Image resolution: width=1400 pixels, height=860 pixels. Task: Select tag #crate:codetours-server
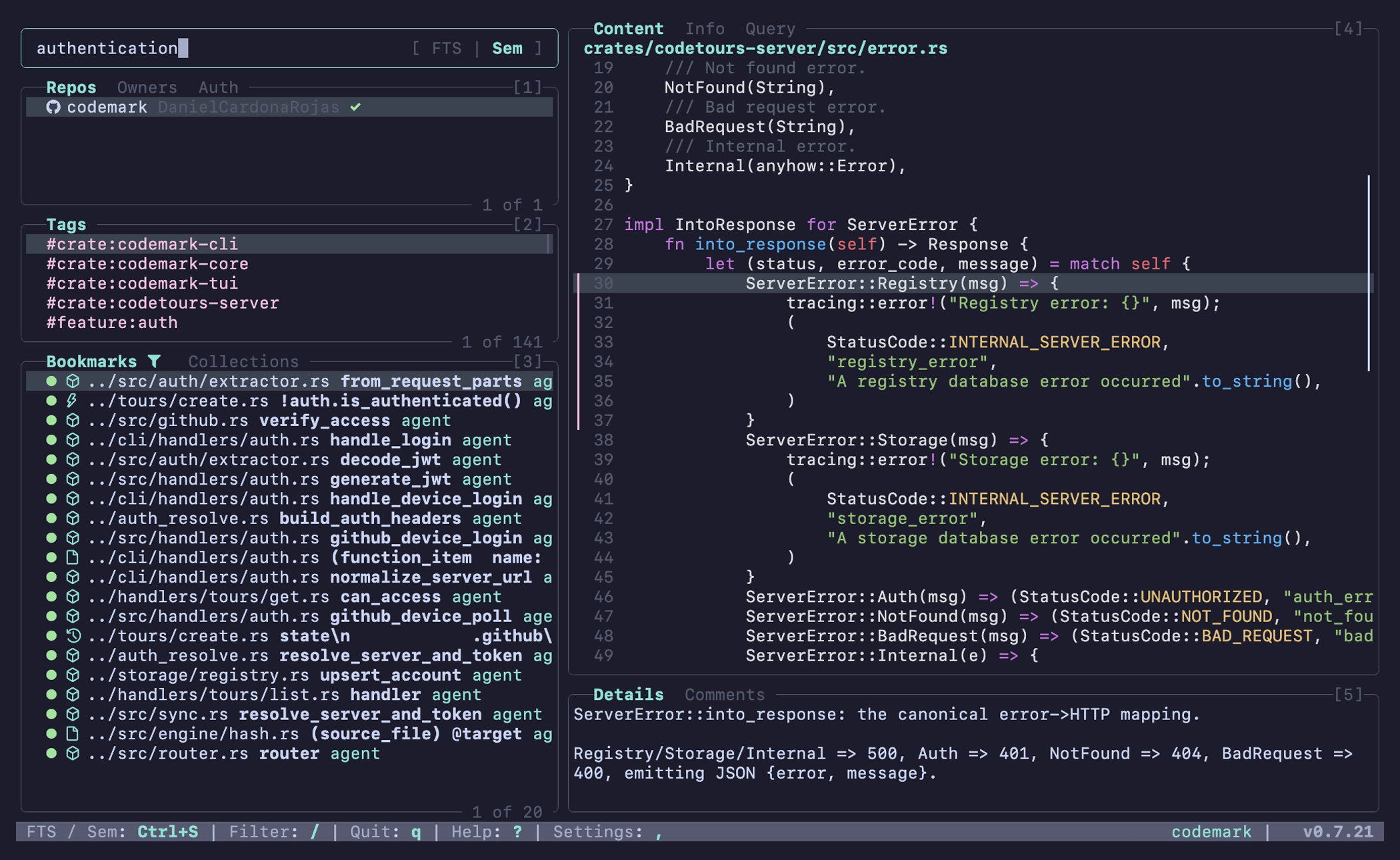pyautogui.click(x=289, y=303)
